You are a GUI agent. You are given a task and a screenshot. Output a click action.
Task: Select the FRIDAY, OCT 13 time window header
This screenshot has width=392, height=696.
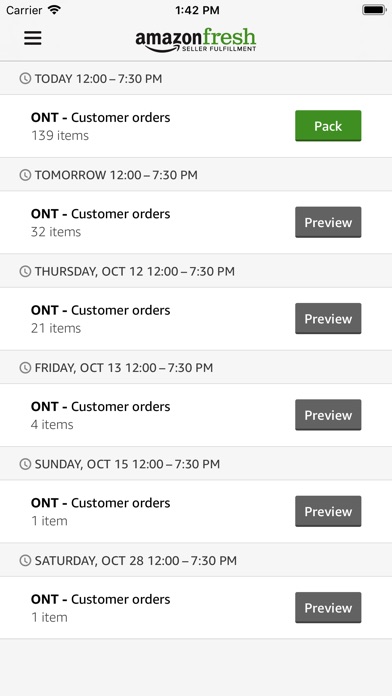click(x=196, y=368)
